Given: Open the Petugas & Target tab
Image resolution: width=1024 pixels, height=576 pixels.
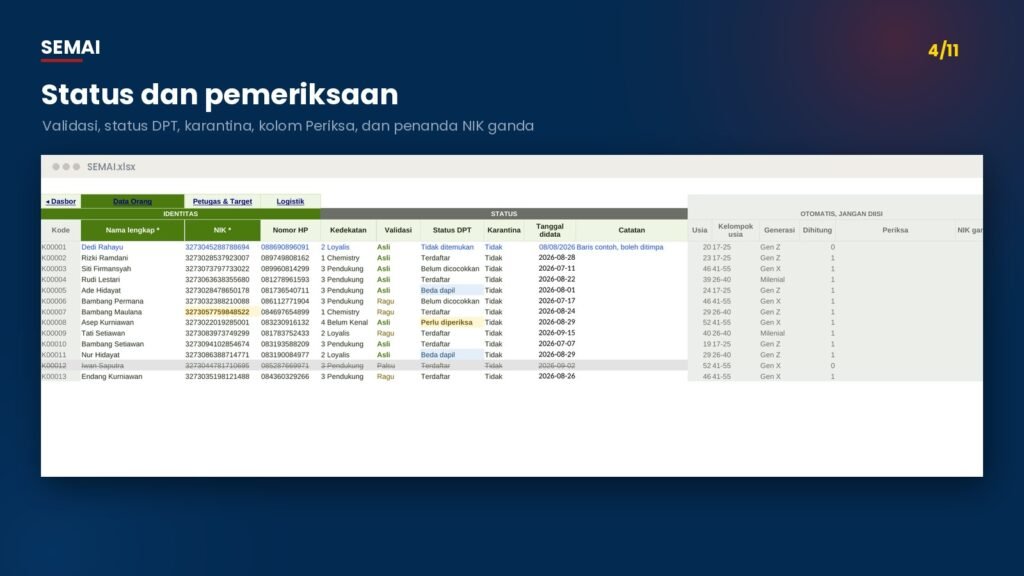Looking at the screenshot, I should point(222,201).
